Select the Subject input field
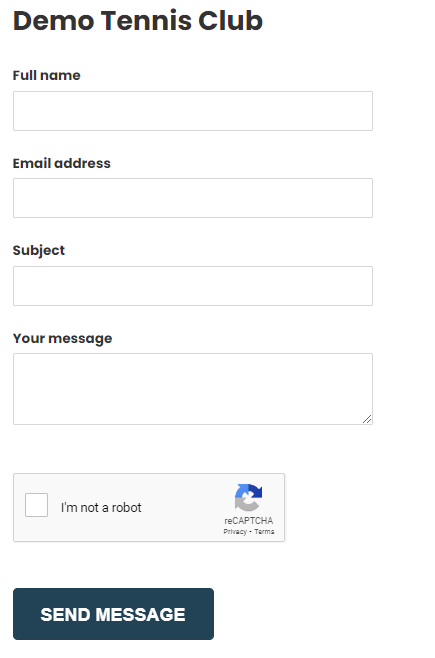Screen dimensions: 435x658 193,286
